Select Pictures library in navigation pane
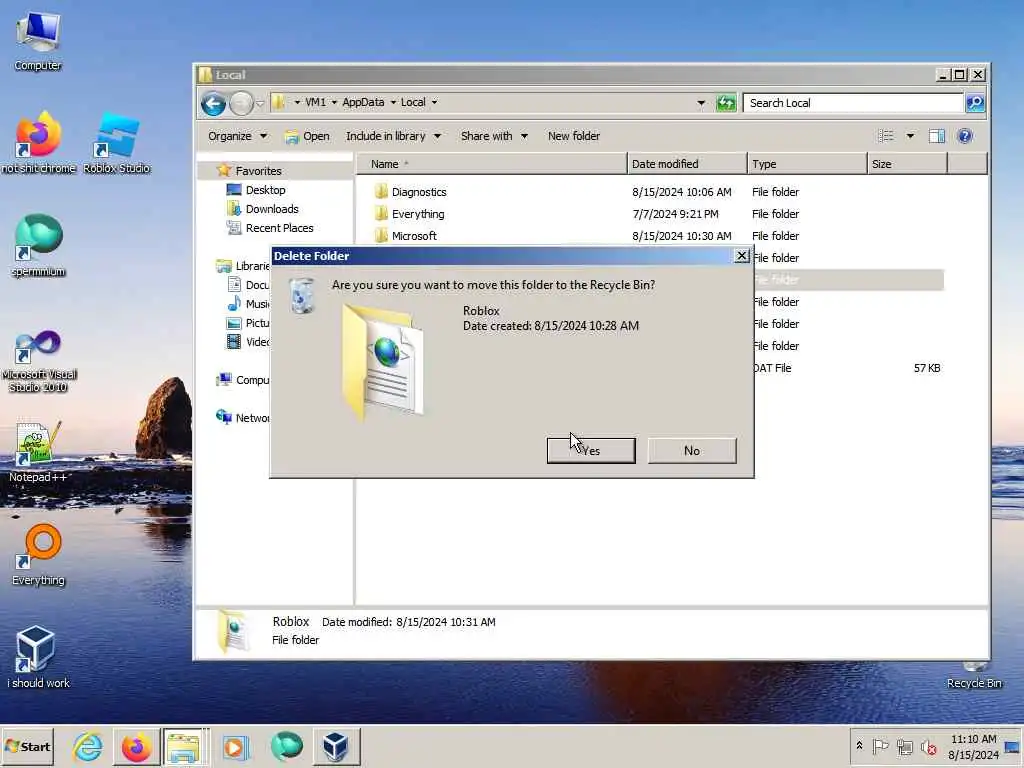 click(x=248, y=323)
